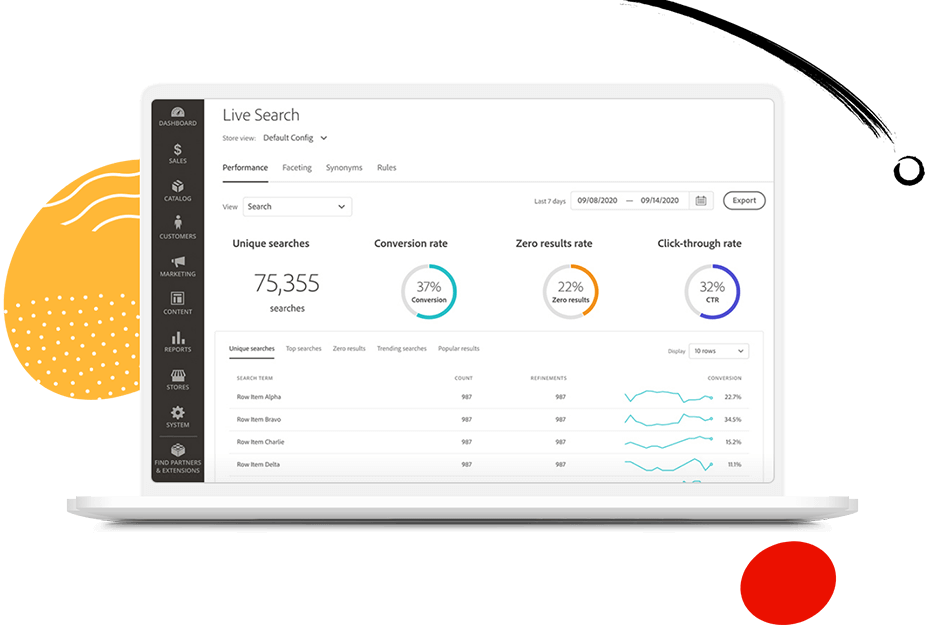
Task: Click the Row Item Delta conversion sparkline
Action: (x=669, y=464)
